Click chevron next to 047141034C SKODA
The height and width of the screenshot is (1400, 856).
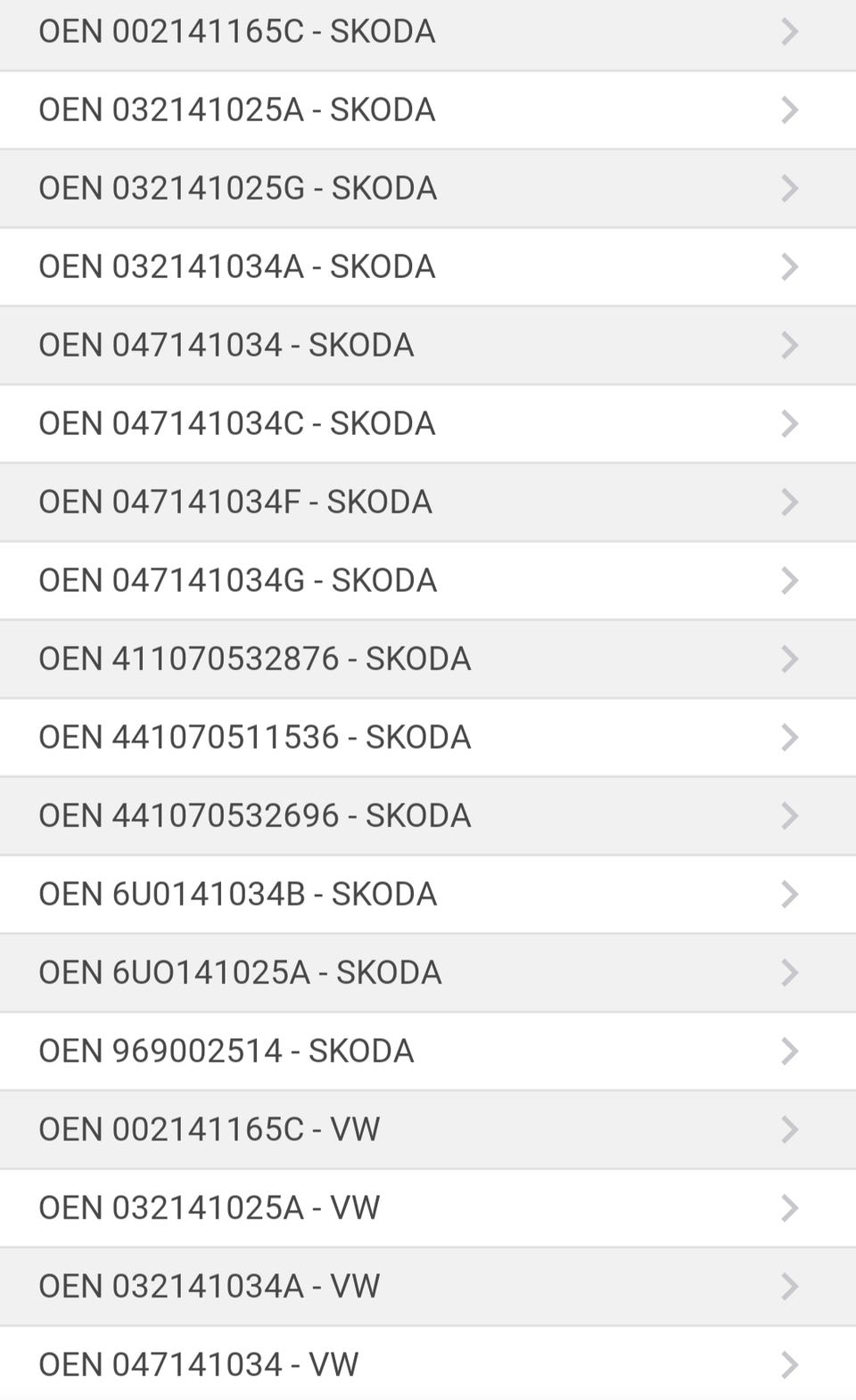789,424
